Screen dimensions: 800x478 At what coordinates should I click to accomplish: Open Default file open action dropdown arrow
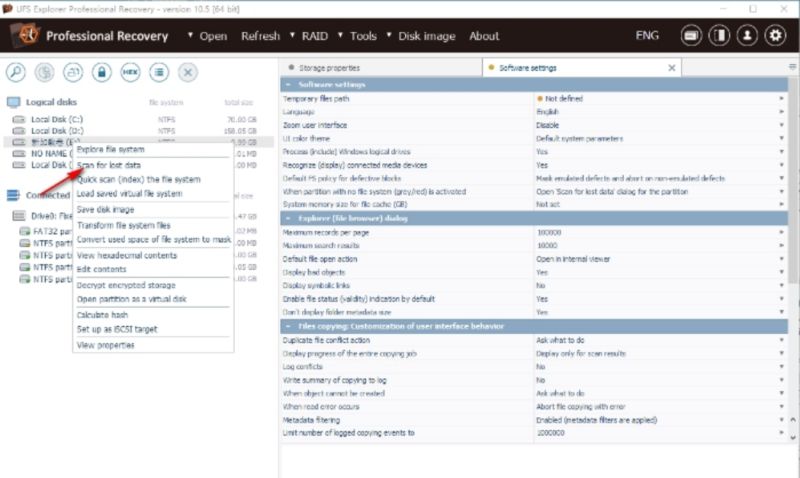click(781, 259)
